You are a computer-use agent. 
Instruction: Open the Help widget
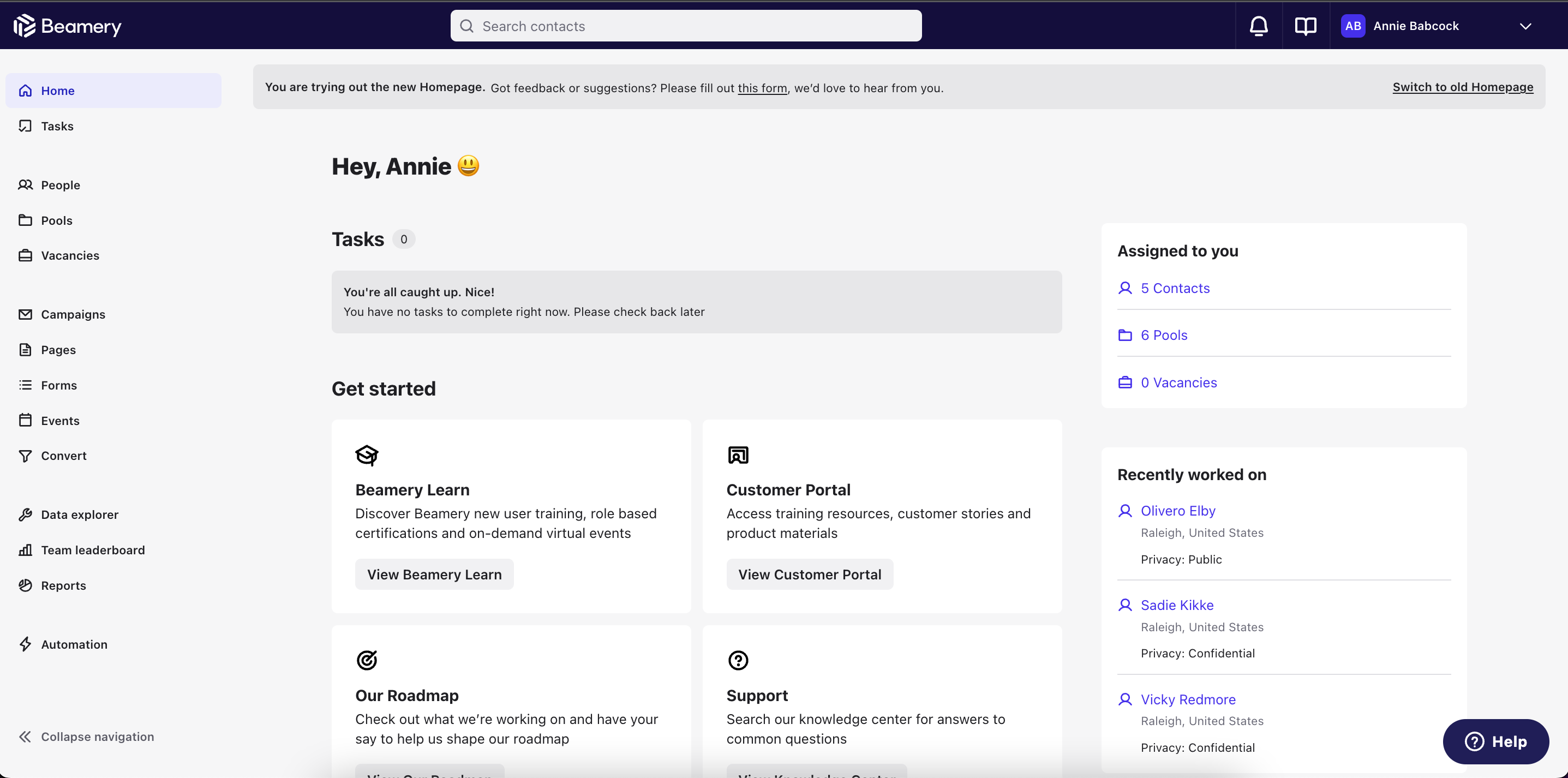click(1495, 741)
